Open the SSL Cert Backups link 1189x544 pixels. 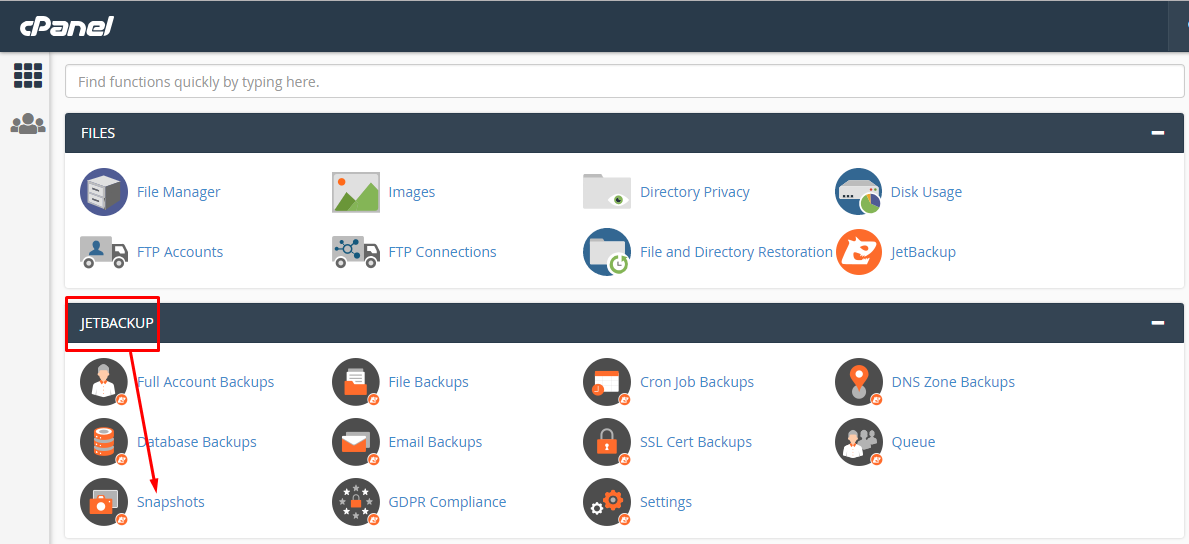pos(696,442)
